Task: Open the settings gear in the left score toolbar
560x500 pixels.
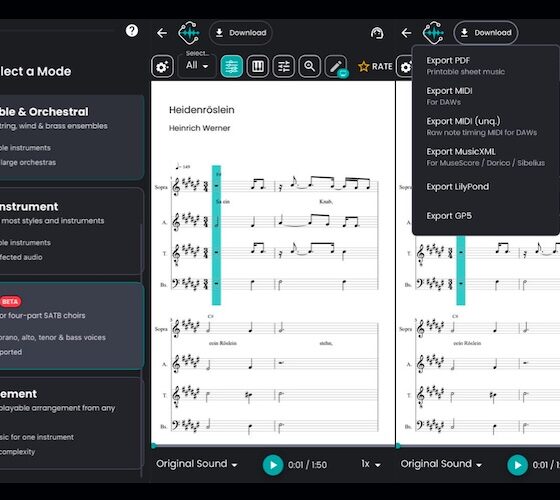Action: coord(162,66)
